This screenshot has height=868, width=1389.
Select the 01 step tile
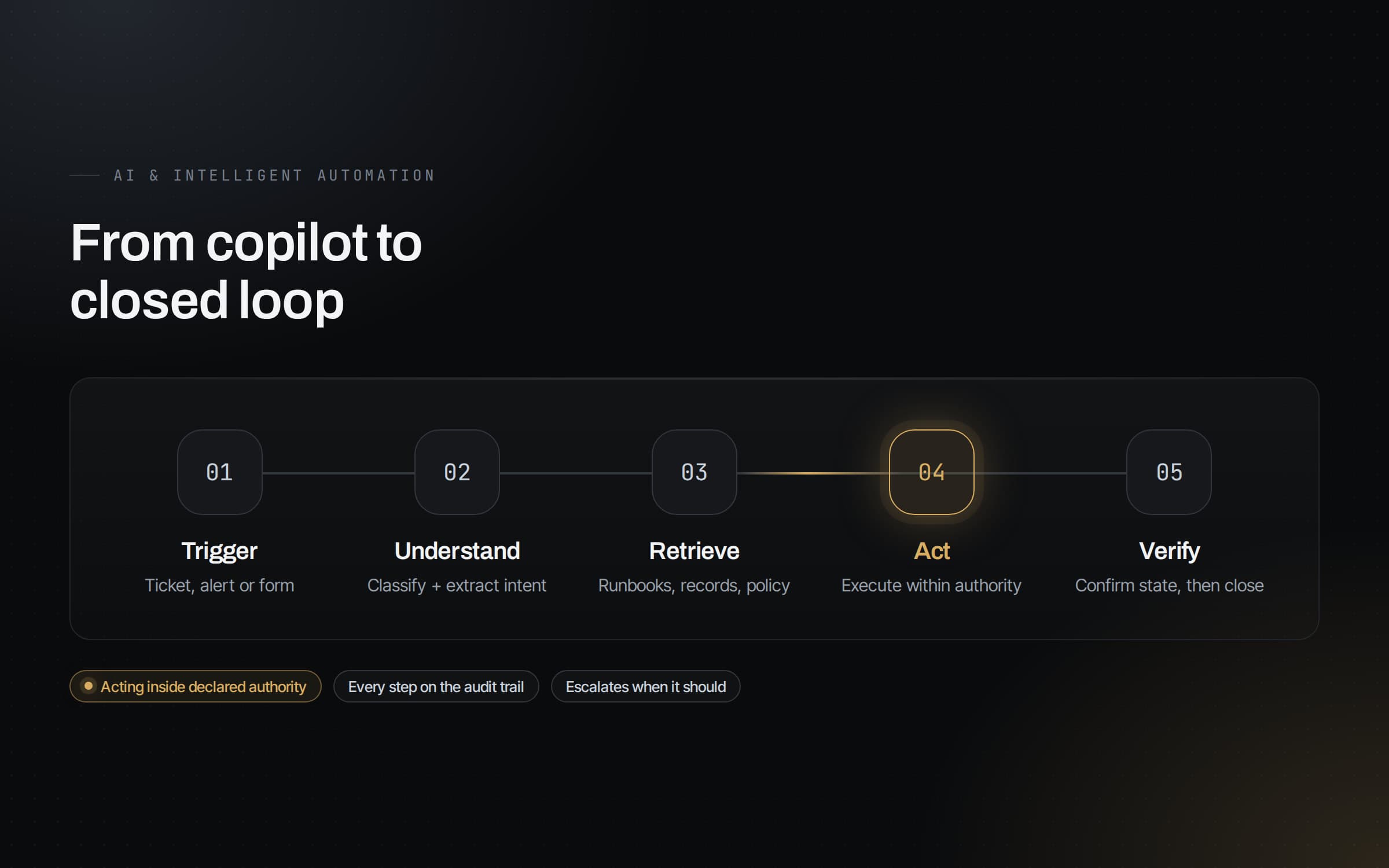tap(219, 472)
